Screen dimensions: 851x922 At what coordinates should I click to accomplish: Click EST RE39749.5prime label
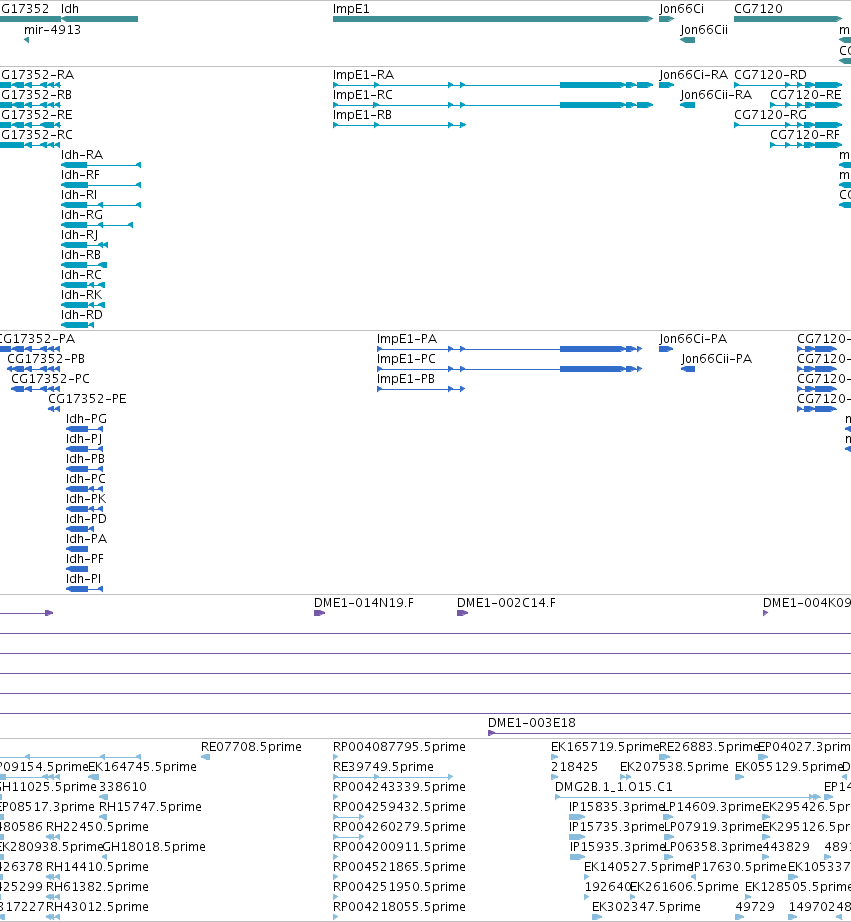383,767
